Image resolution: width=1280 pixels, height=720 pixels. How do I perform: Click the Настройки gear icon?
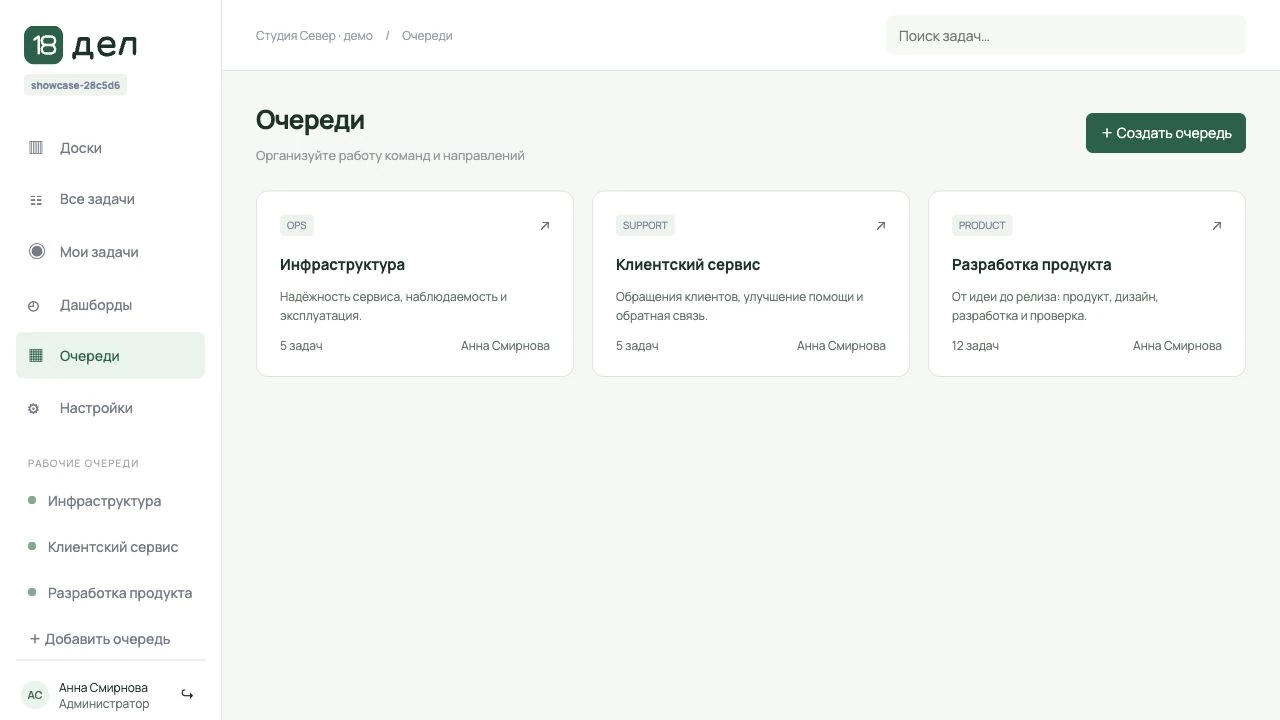[x=33, y=409]
